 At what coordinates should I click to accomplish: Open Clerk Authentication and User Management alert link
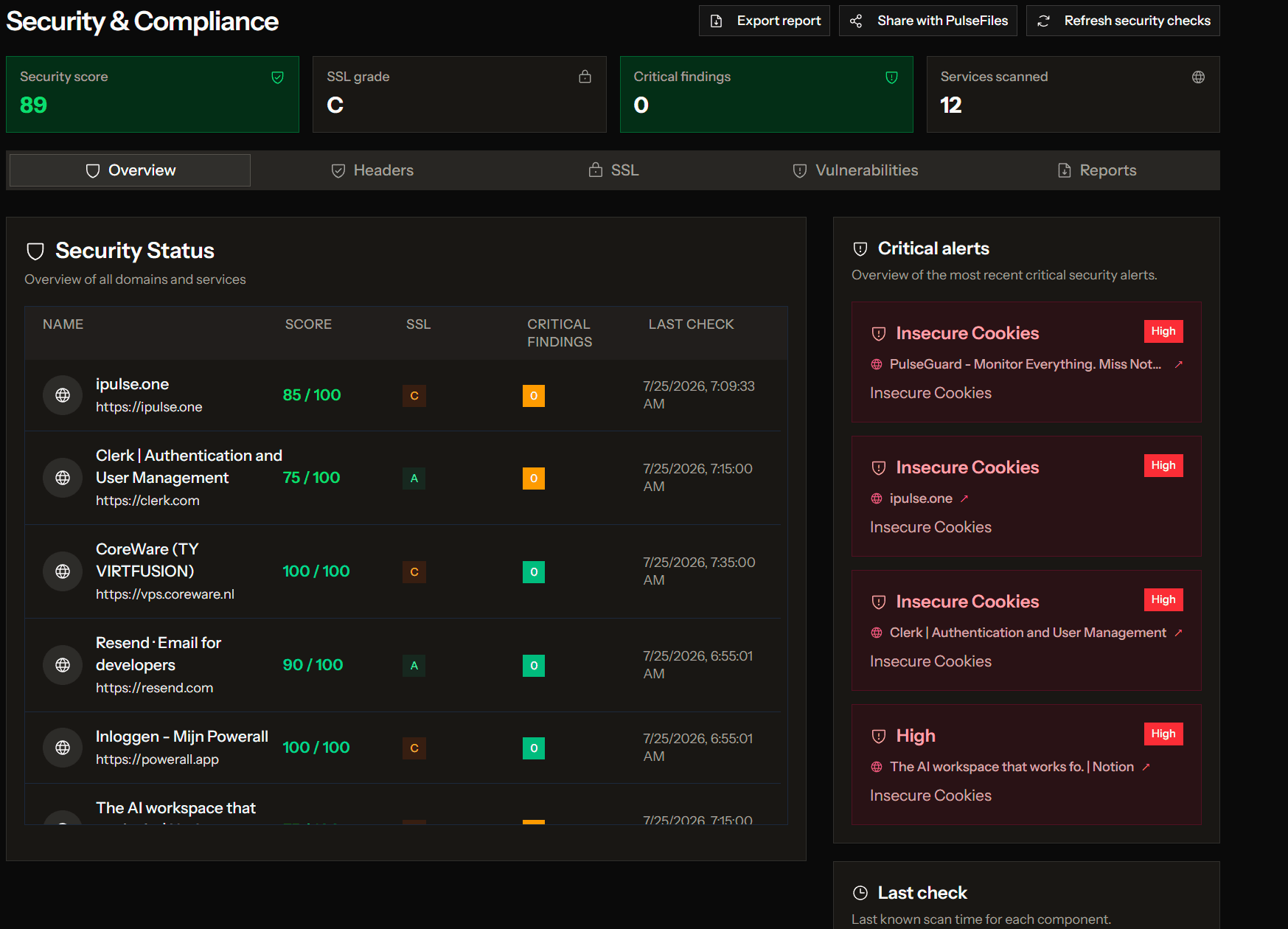1028,633
